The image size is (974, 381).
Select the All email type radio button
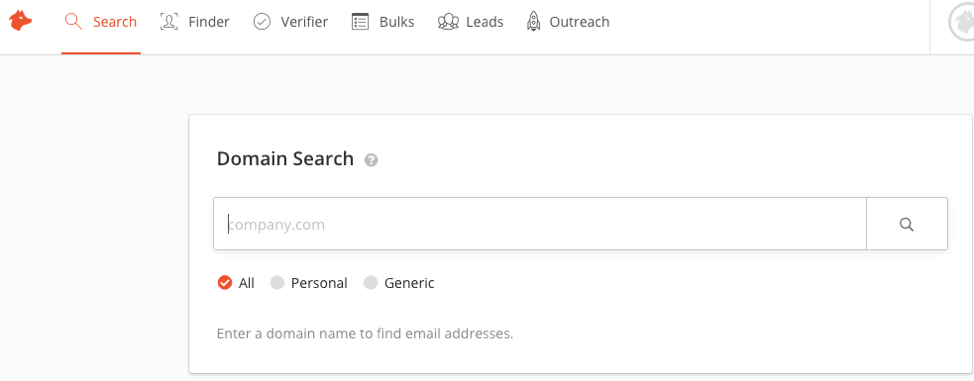(224, 283)
